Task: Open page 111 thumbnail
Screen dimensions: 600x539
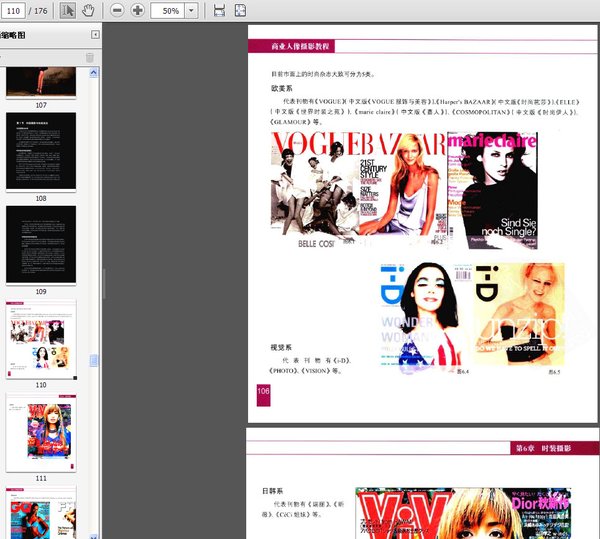Action: tap(41, 433)
